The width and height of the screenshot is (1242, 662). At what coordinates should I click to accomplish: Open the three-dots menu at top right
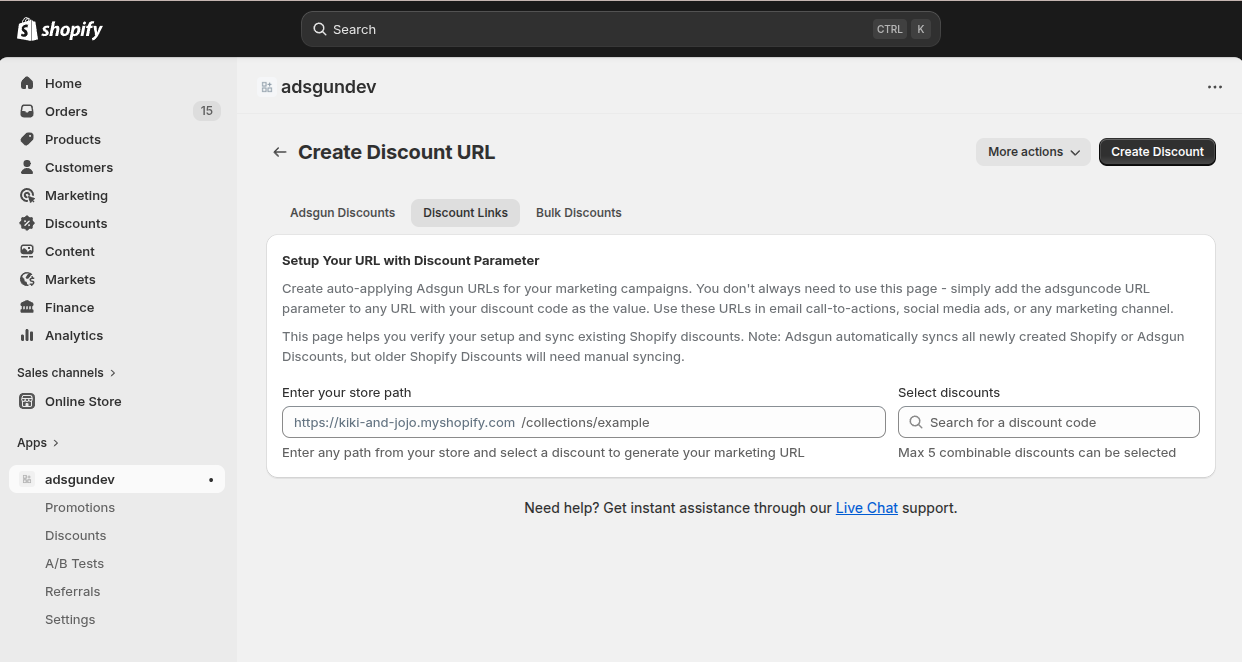click(x=1214, y=87)
